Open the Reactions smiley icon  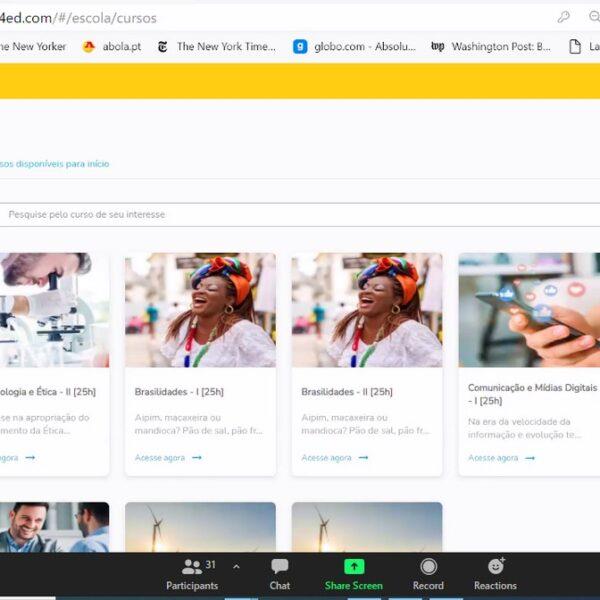[x=495, y=567]
